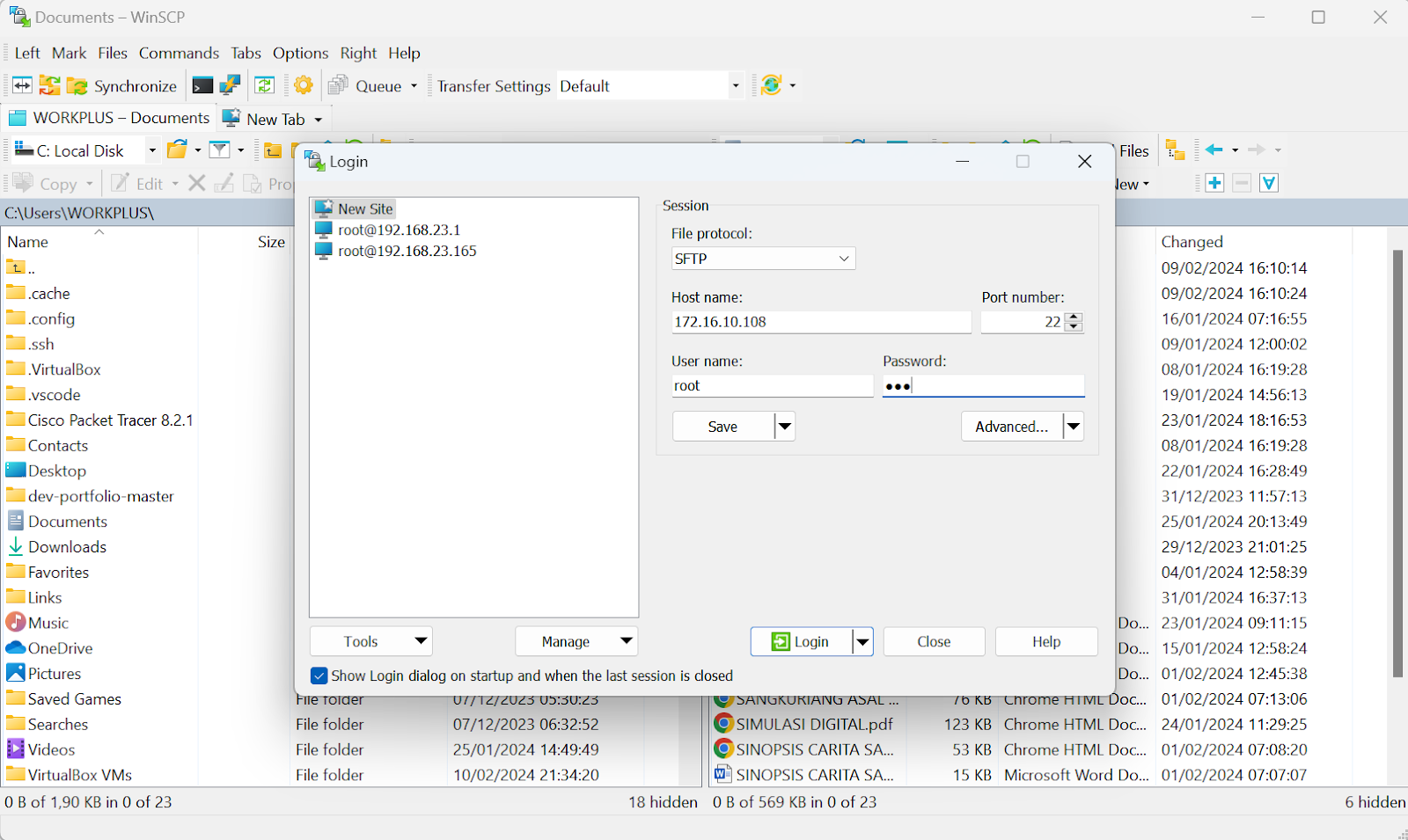Expand the Save button dropdown arrow
This screenshot has height=840, width=1408.
click(785, 427)
